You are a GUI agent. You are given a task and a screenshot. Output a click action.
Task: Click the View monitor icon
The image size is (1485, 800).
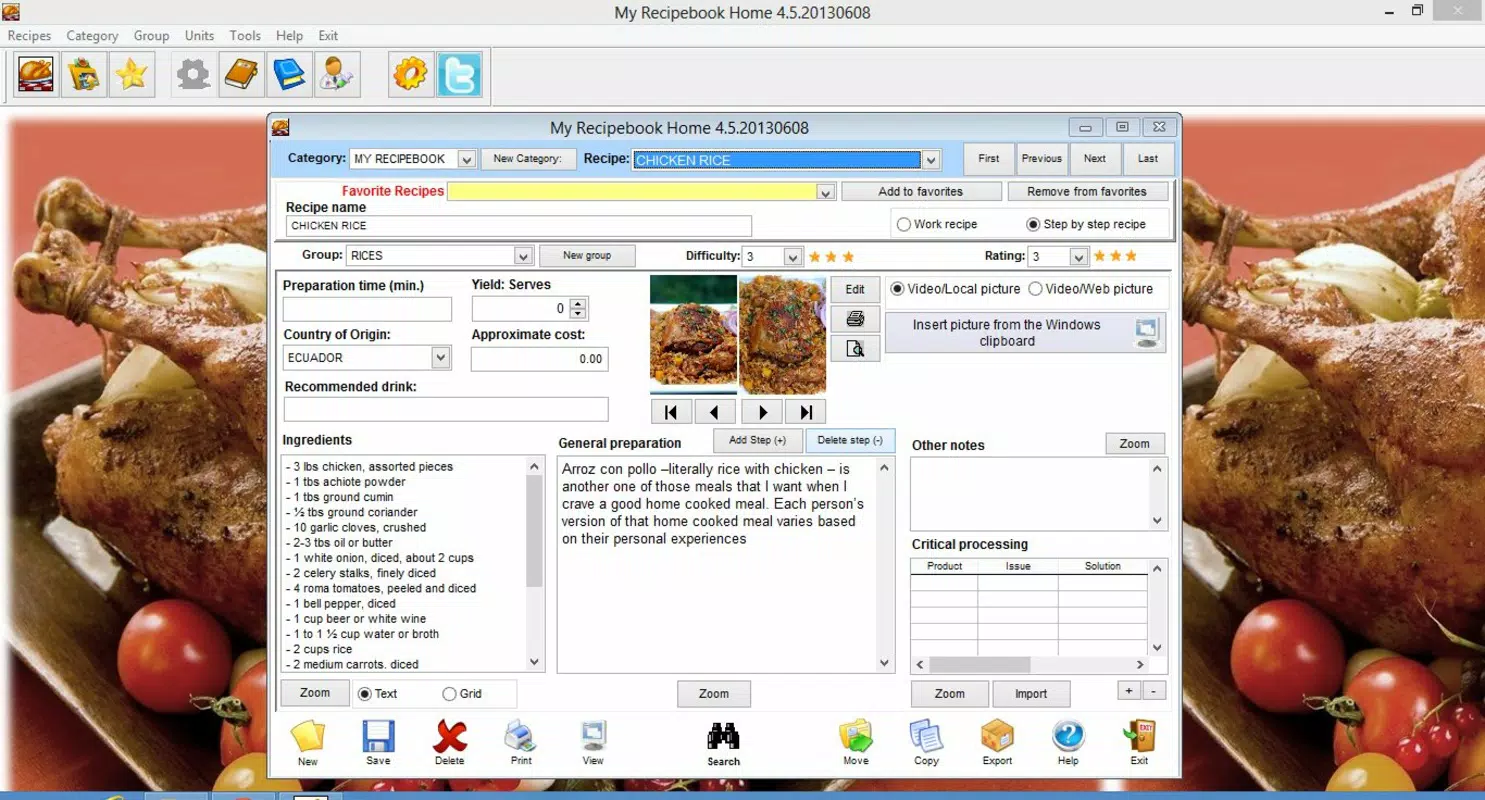pos(593,743)
